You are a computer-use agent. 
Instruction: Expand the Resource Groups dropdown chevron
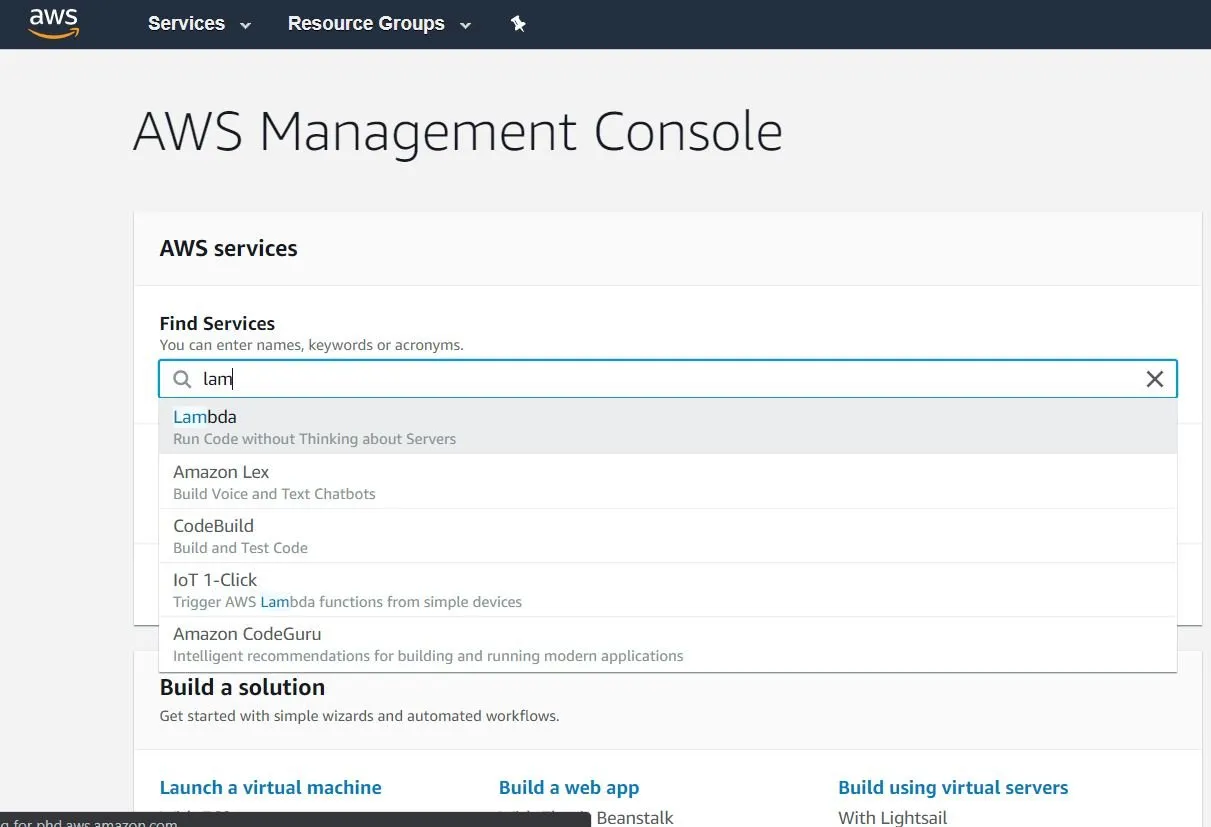tap(464, 25)
